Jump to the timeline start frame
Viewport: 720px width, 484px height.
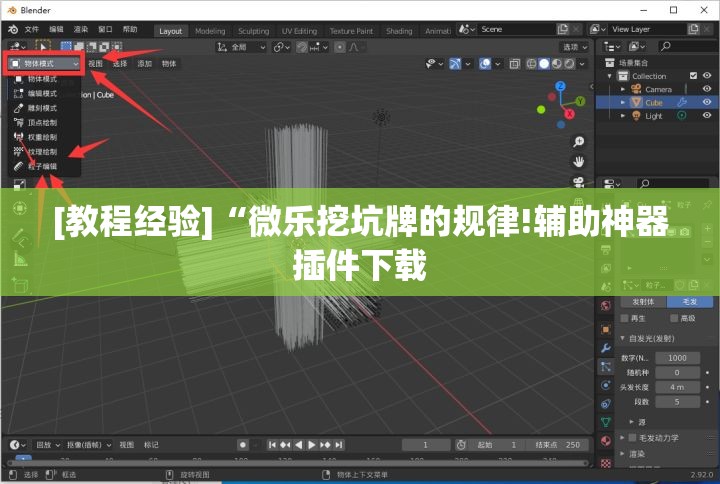point(272,445)
